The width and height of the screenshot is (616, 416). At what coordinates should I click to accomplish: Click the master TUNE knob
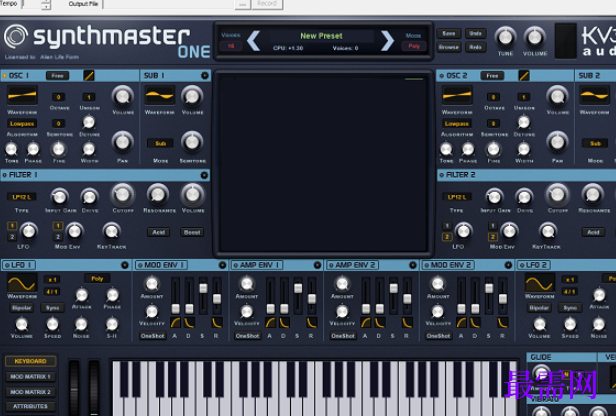(505, 37)
